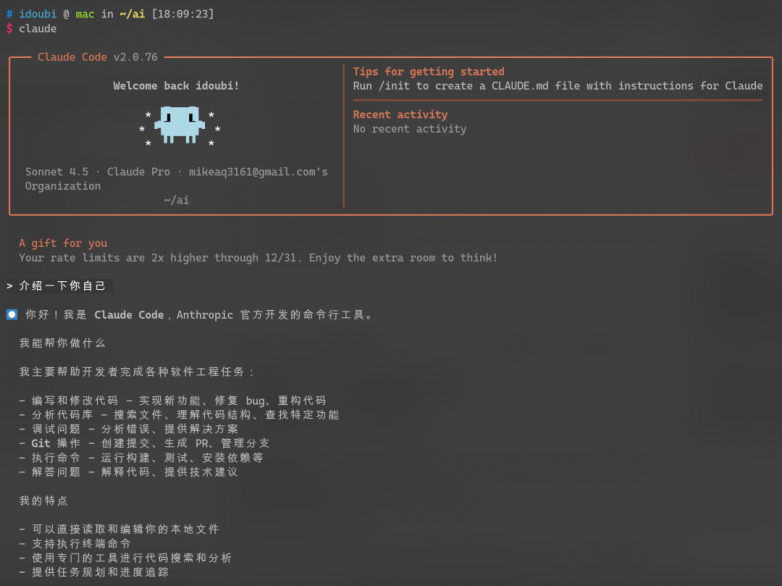
Task: Click the '我主要帮助开发者完成各种软件工程任务' line
Action: click(137, 372)
